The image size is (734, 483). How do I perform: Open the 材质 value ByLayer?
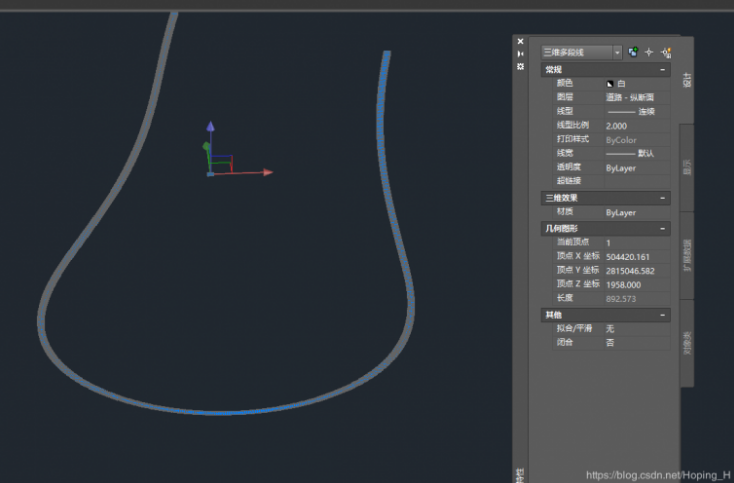pos(637,212)
